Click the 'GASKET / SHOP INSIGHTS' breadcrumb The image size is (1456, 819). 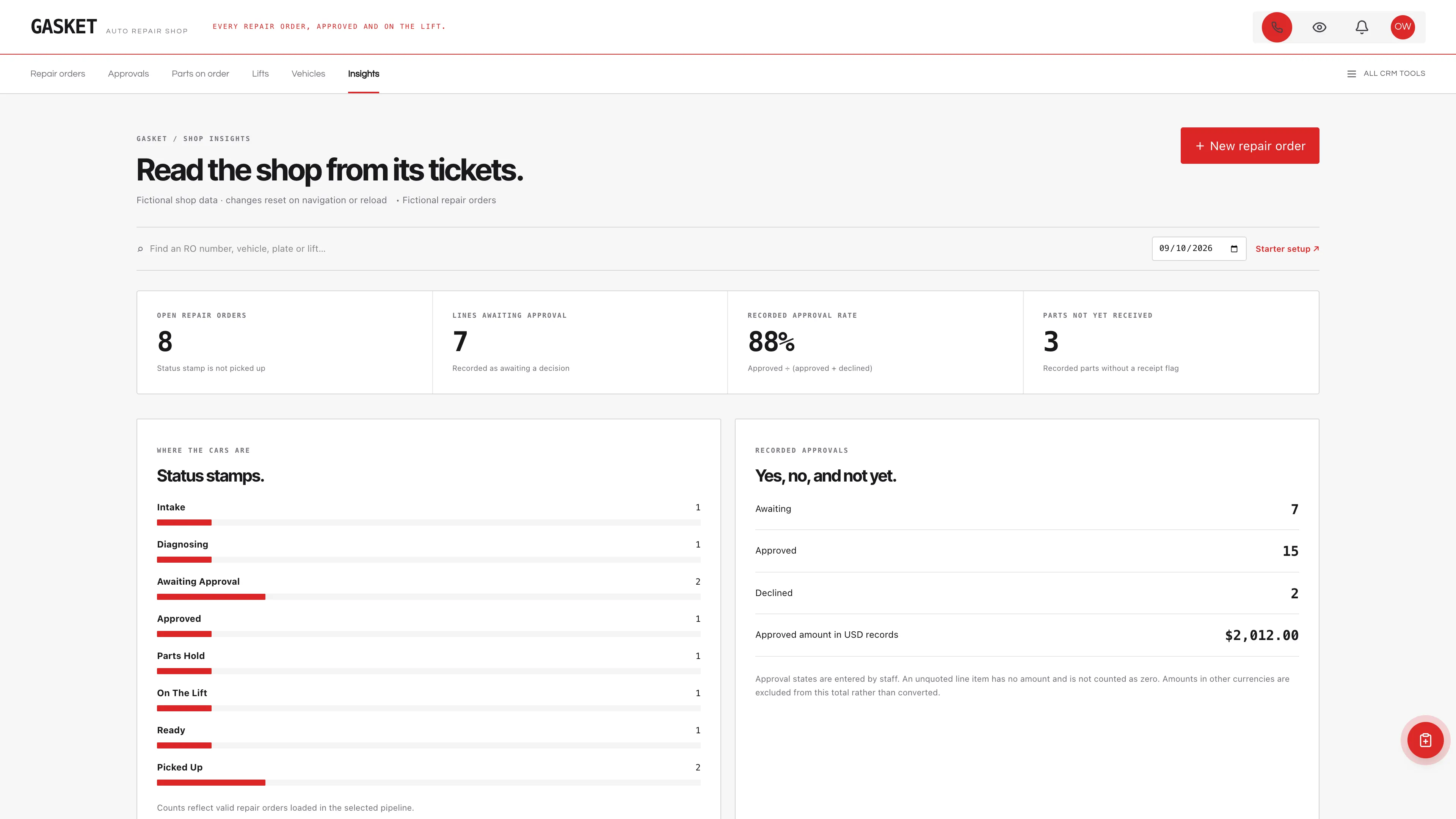point(193,138)
